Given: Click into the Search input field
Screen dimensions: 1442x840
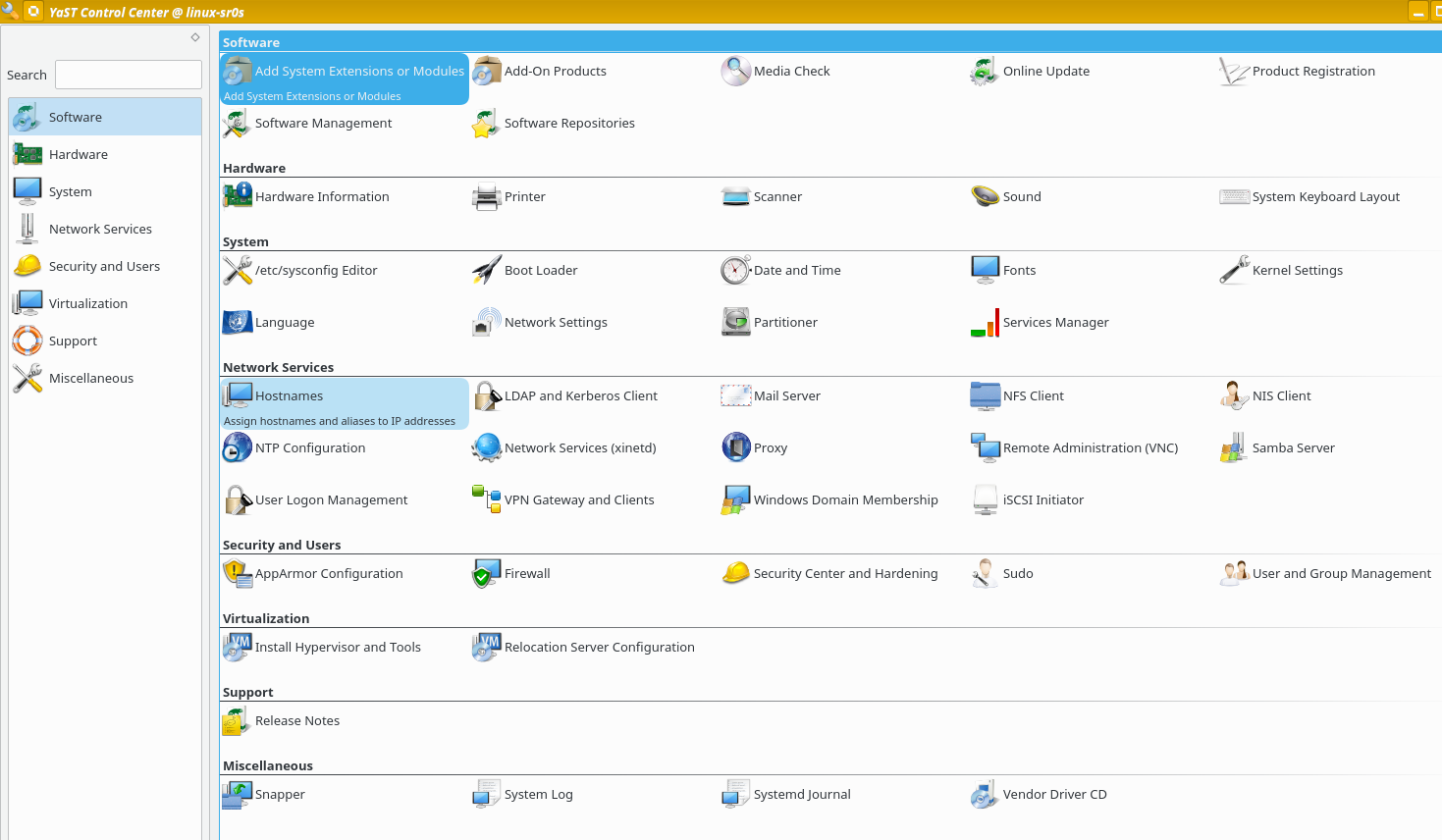Looking at the screenshot, I should click(129, 75).
